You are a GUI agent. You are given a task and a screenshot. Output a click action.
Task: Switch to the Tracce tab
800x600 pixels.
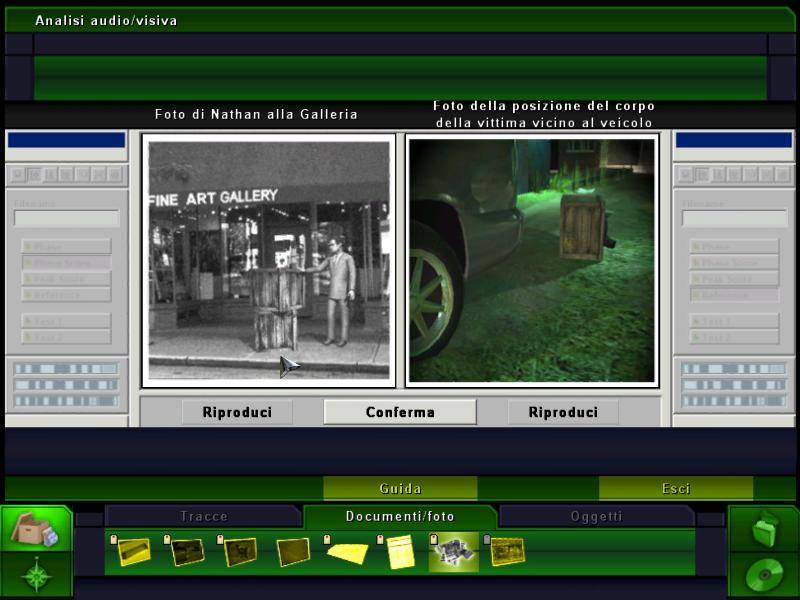[x=203, y=516]
